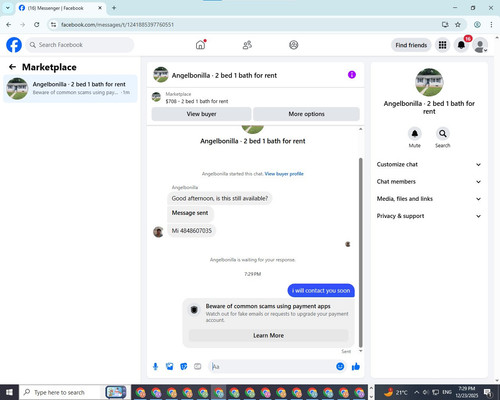Open the emoji picker in message box
The height and width of the screenshot is (400, 500).
[340, 366]
